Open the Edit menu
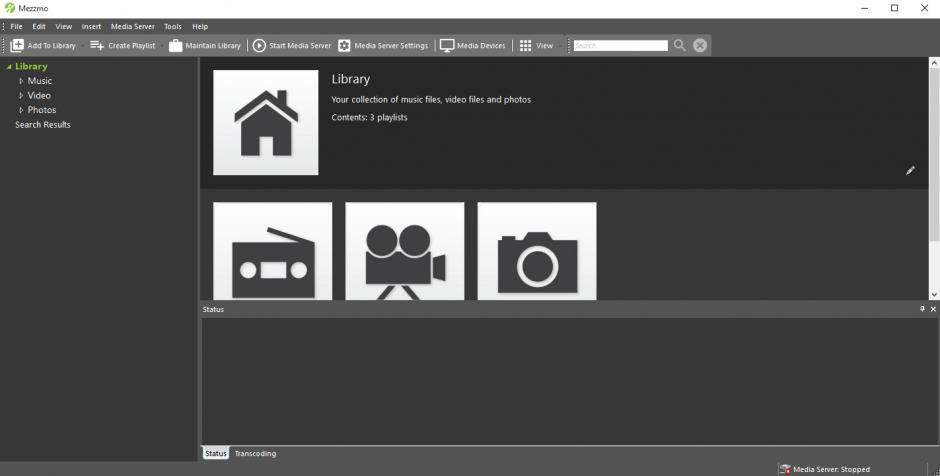 pyautogui.click(x=39, y=26)
